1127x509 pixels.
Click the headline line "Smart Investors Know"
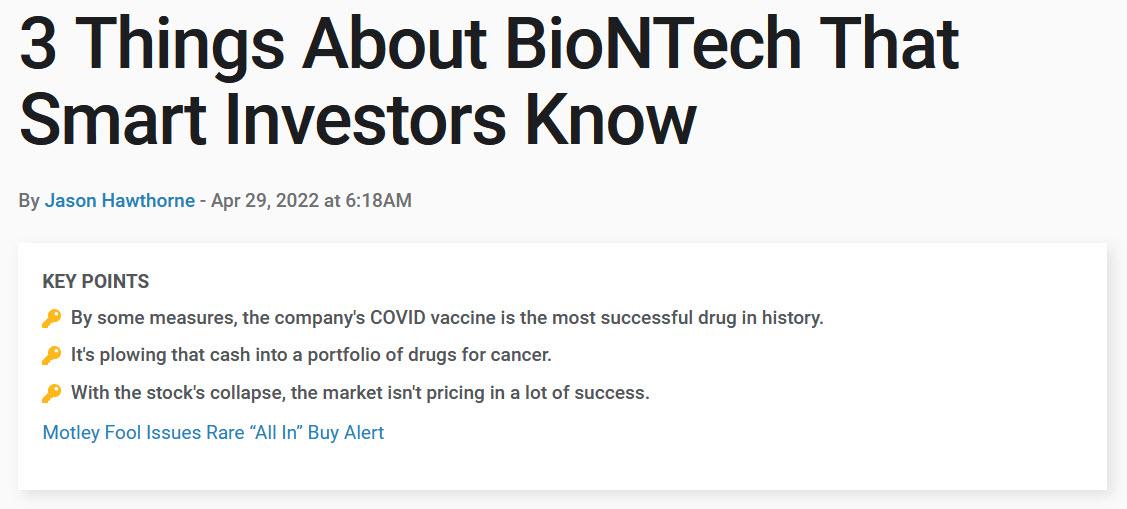357,116
